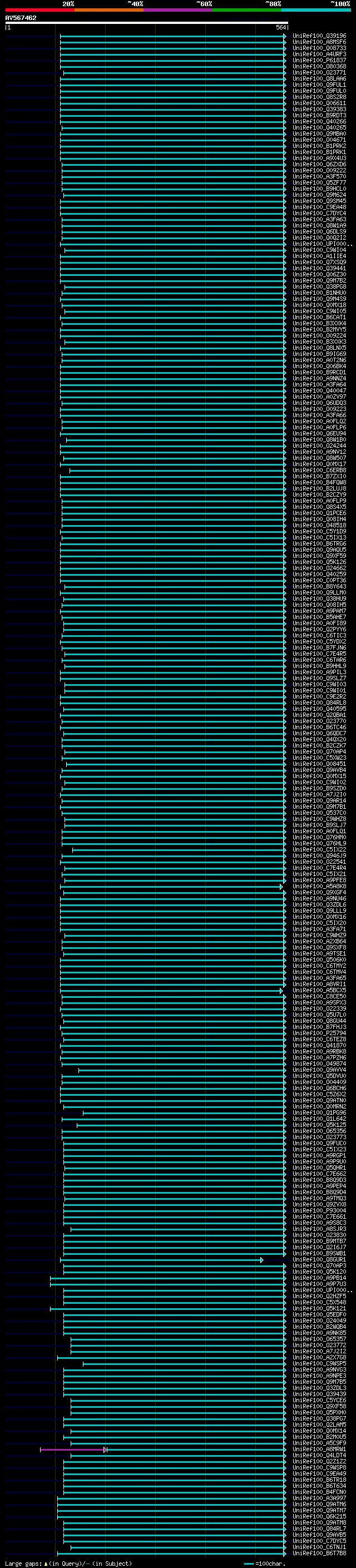The width and height of the screenshot is (356, 1568).
Task: Select hit label UniRef100_P93004
Action: coord(319,1210)
